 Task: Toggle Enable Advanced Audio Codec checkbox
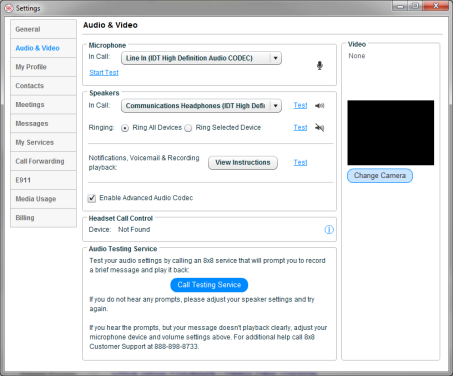pyautogui.click(x=92, y=198)
